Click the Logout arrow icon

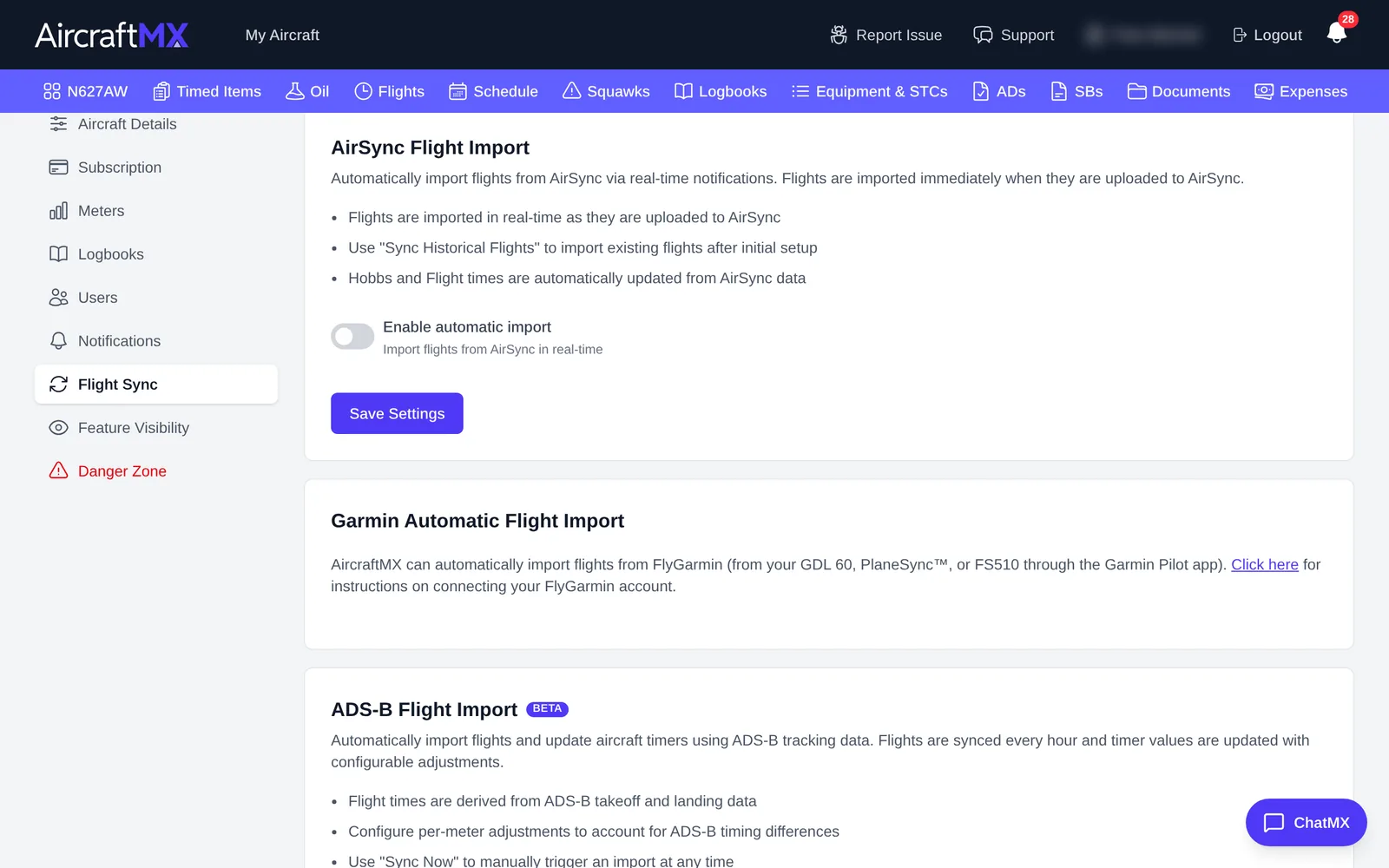1240,35
